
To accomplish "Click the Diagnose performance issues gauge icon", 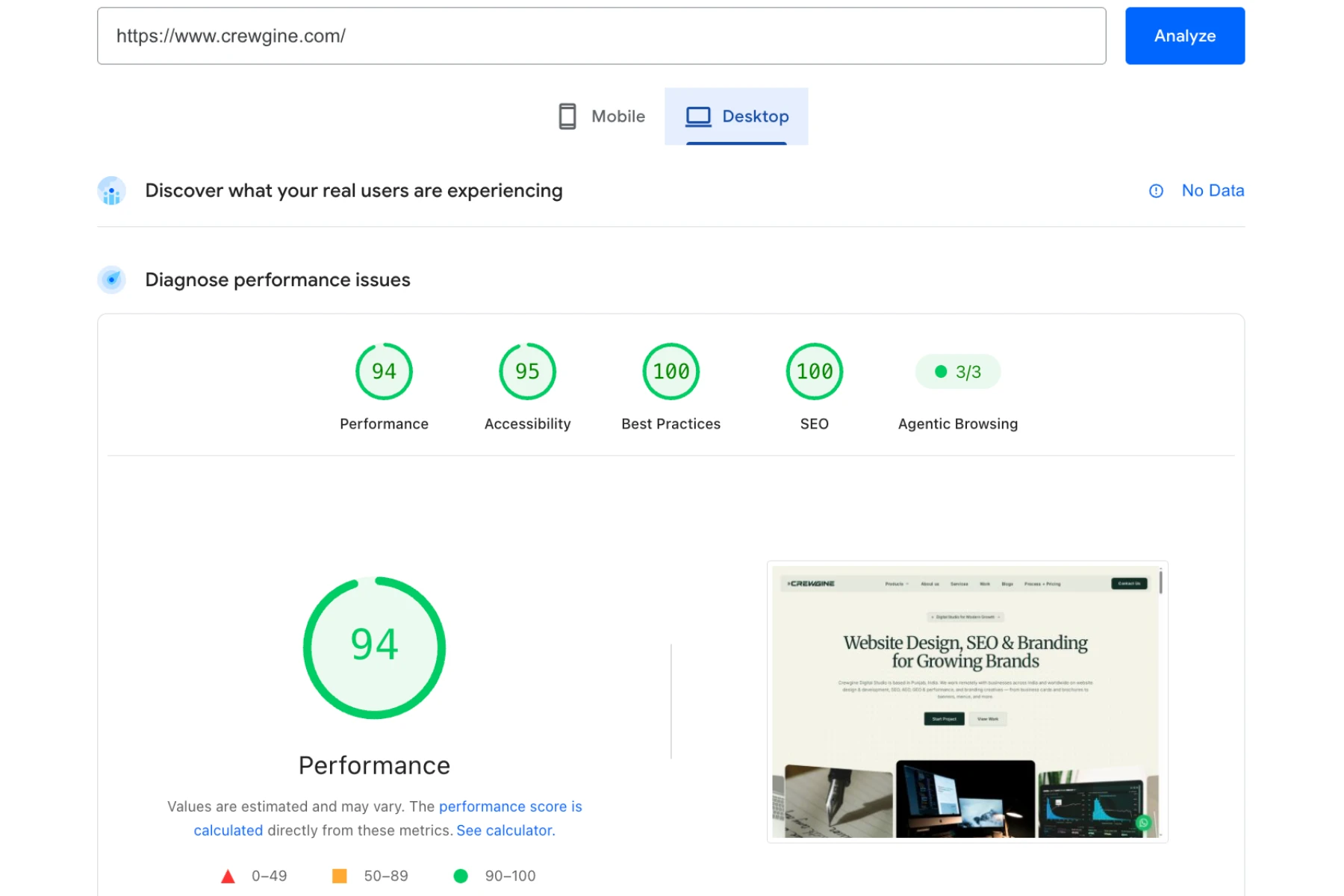I will coord(112,280).
